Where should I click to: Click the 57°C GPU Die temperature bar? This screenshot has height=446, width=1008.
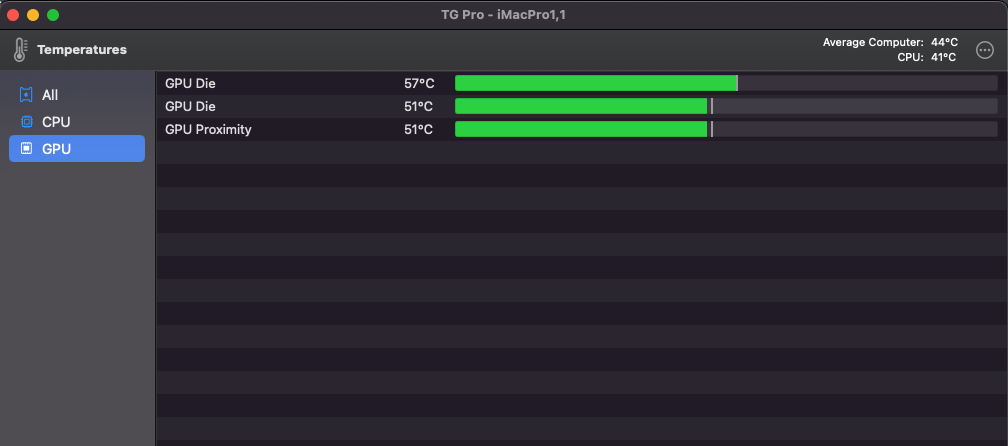point(726,83)
